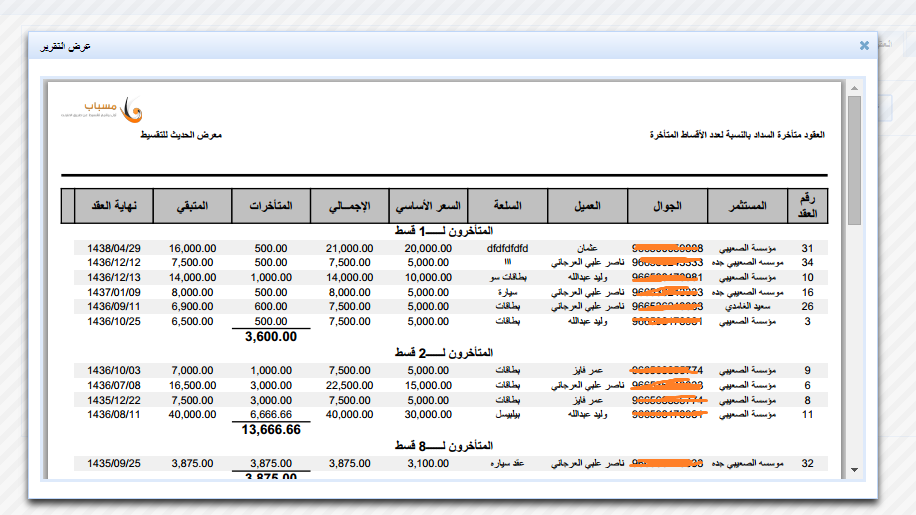
Task: Click the المستثمر column header
Action: coord(747,206)
